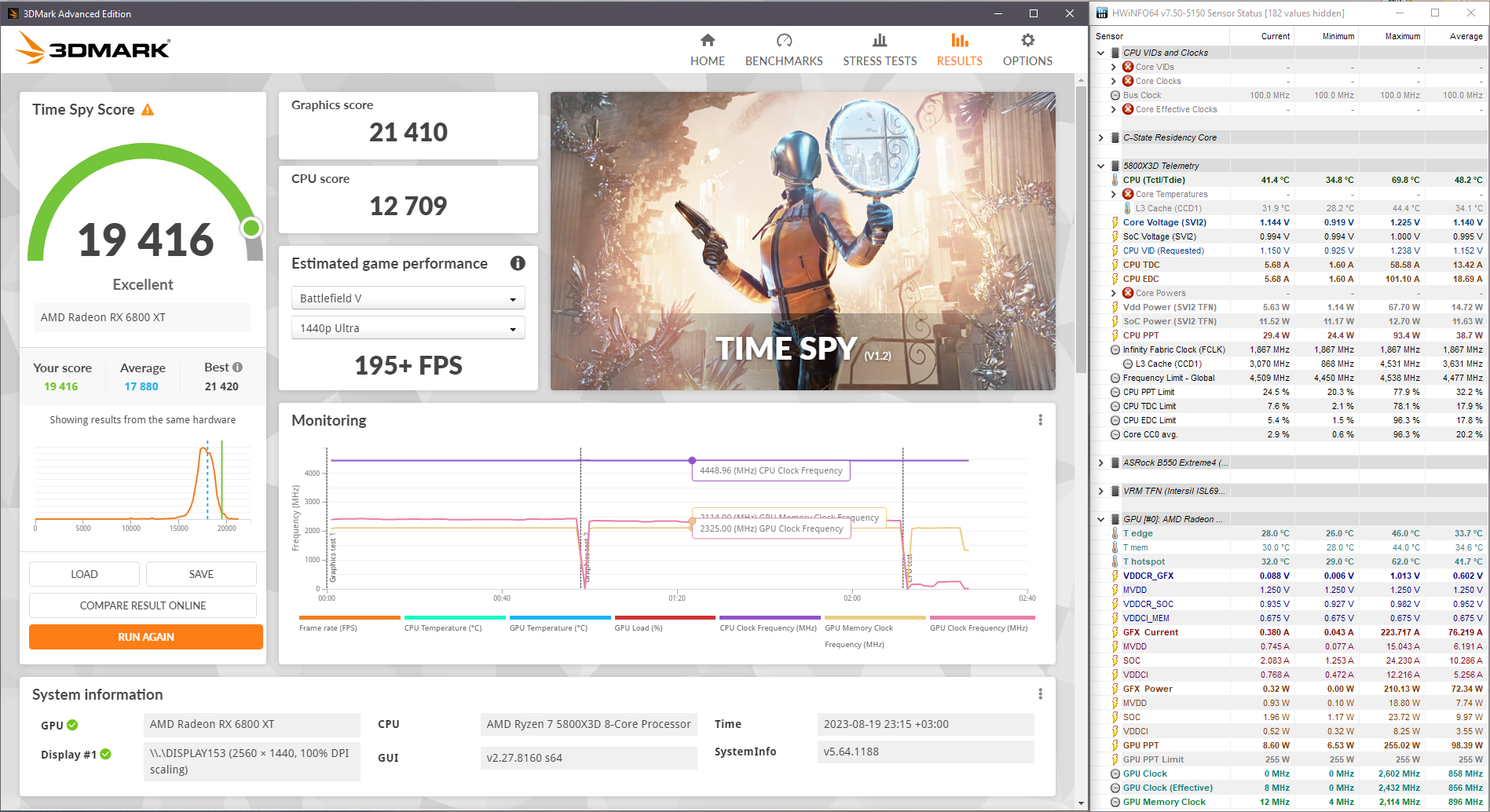The width and height of the screenshot is (1490, 812).
Task: Click the lightning icon for Core Voltage (SVI2)
Action: coord(1115,222)
